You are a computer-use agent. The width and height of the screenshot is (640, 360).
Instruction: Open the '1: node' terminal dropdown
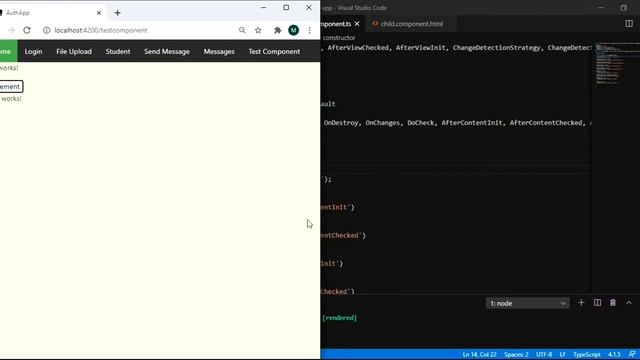tap(527, 303)
